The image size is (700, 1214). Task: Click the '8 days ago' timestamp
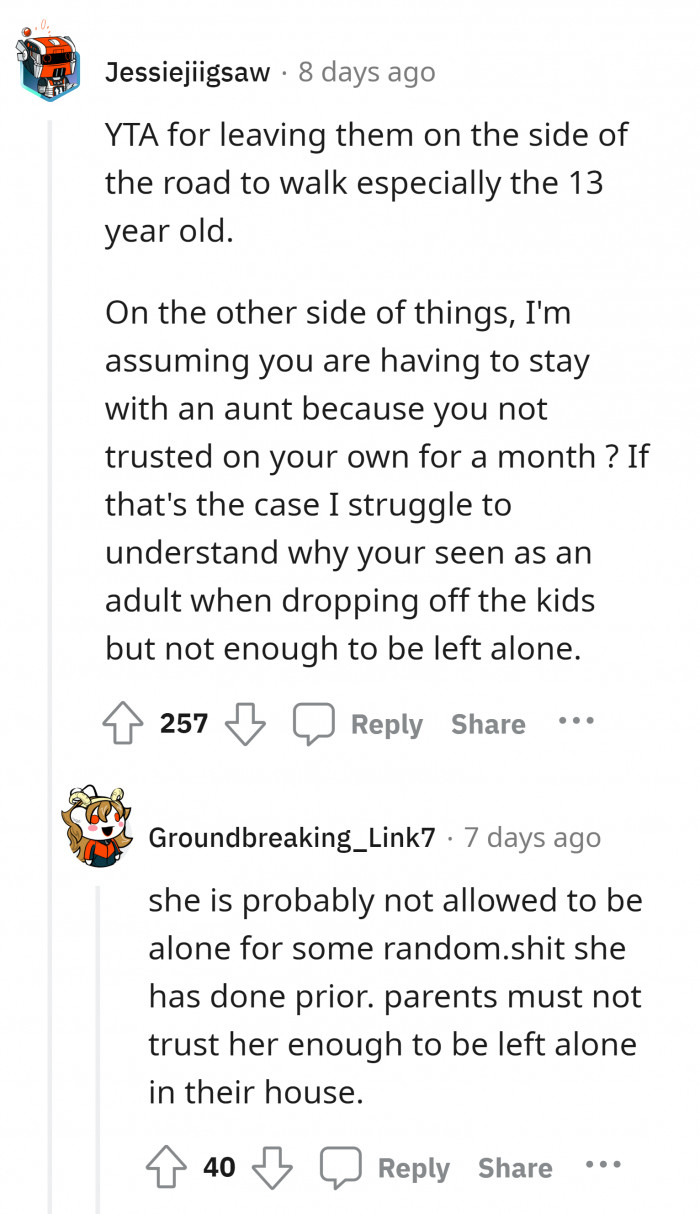pos(365,71)
